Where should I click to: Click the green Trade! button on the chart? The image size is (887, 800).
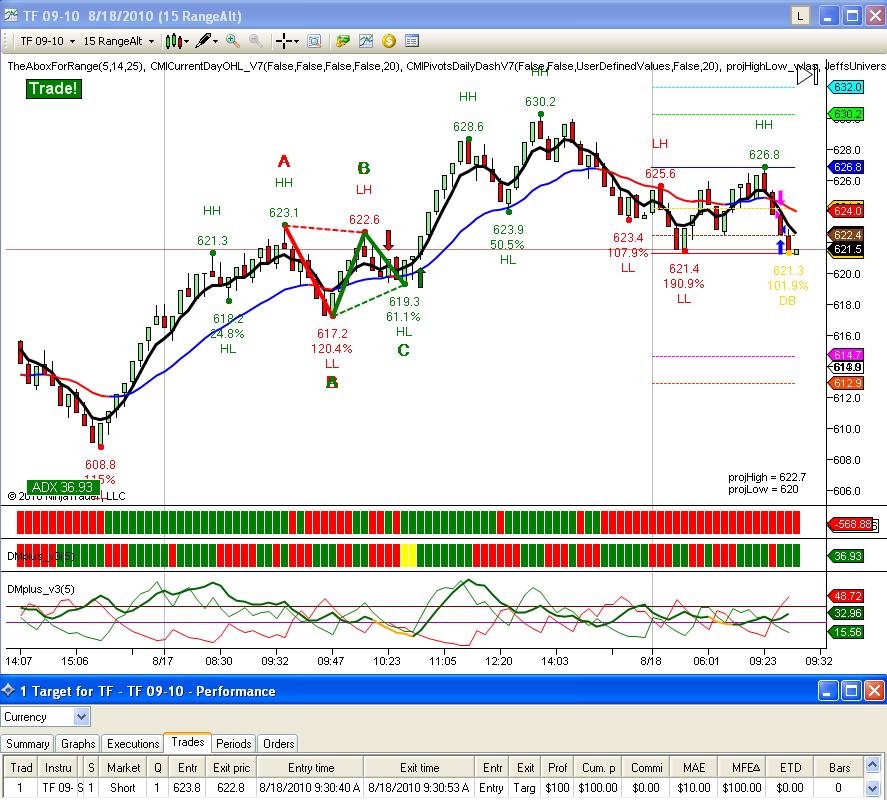(x=54, y=89)
